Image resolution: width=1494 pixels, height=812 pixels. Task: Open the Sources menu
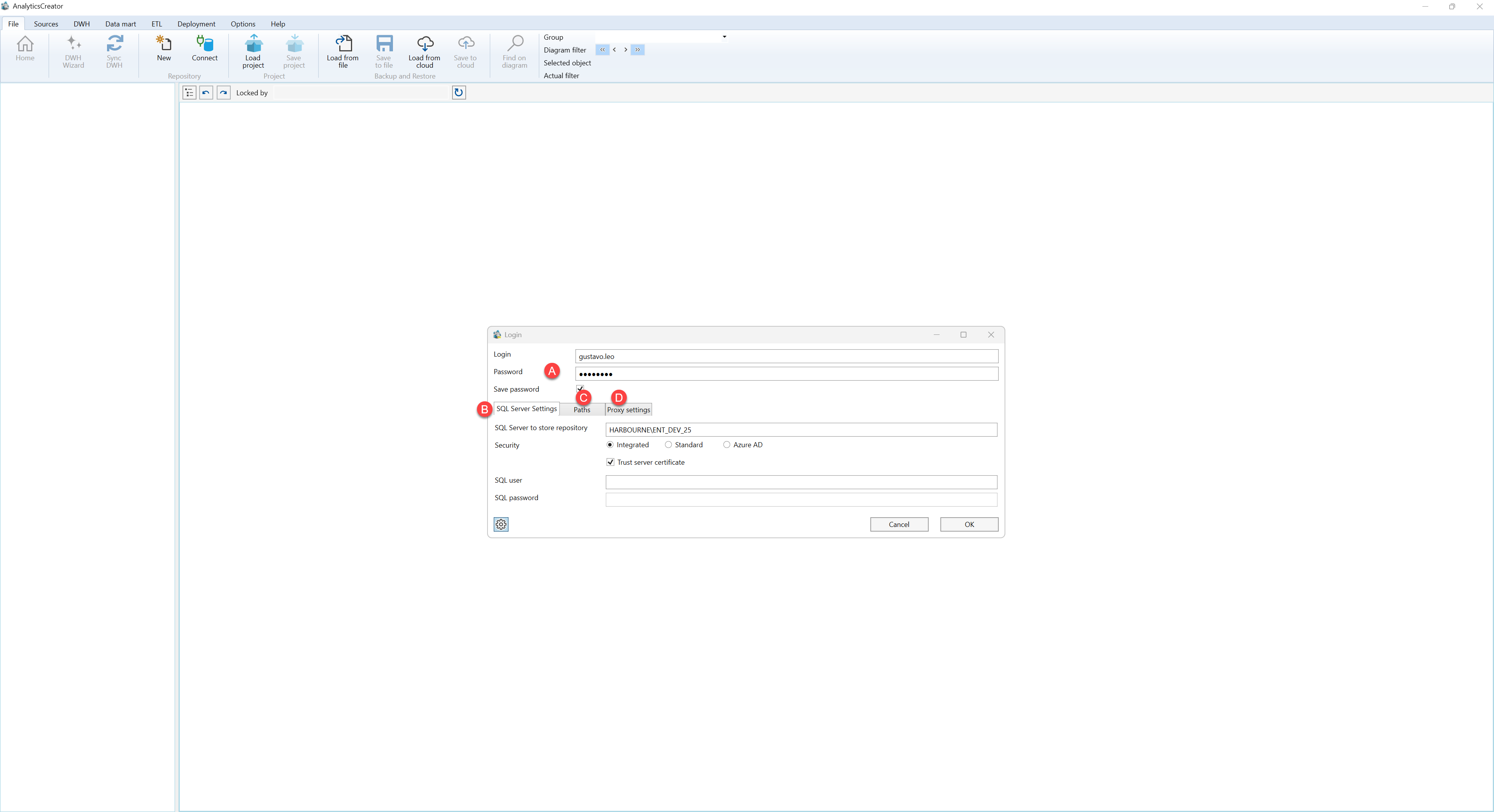point(46,24)
